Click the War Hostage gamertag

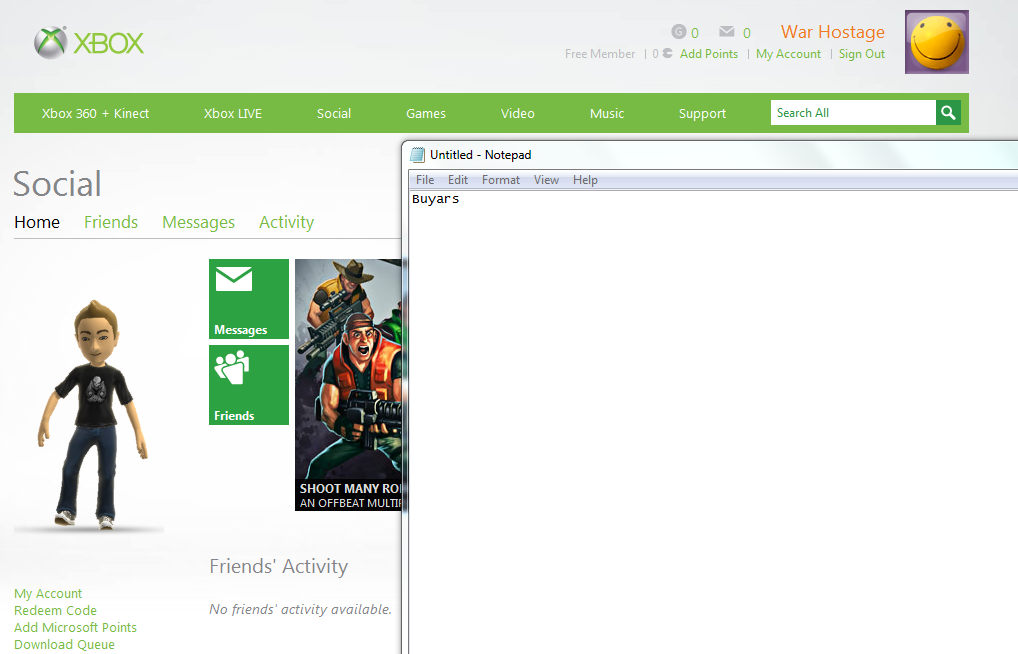pos(833,32)
